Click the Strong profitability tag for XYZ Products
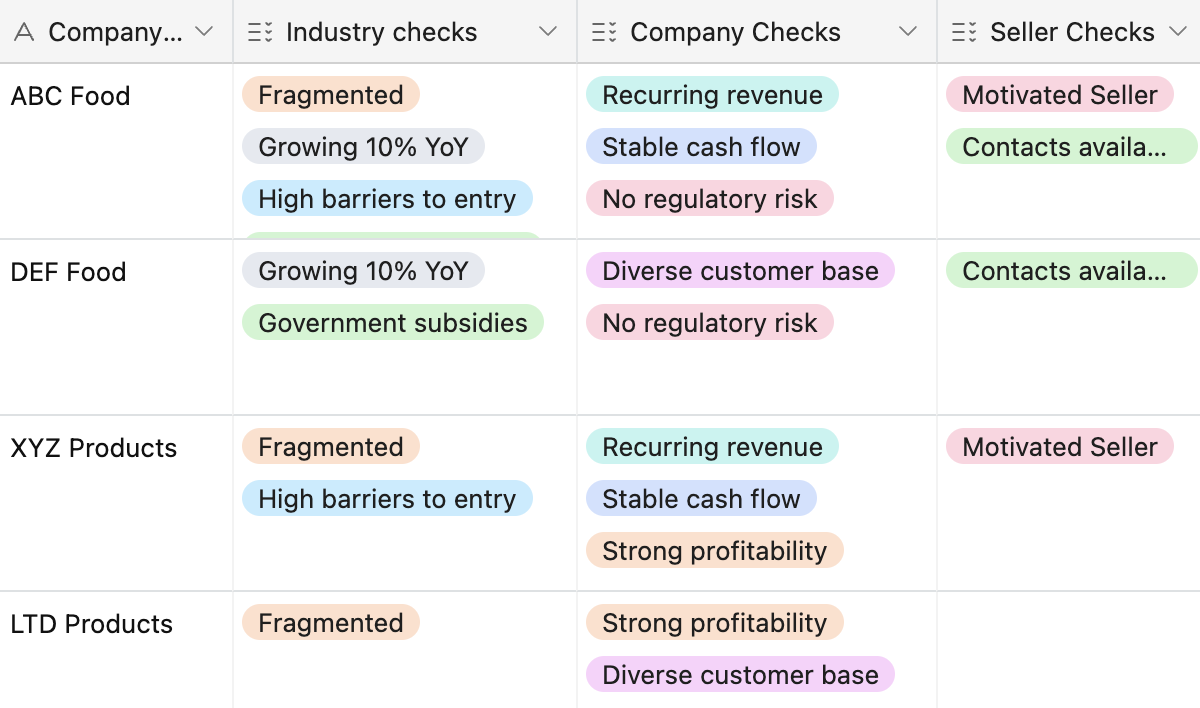The width and height of the screenshot is (1200, 708). point(714,551)
